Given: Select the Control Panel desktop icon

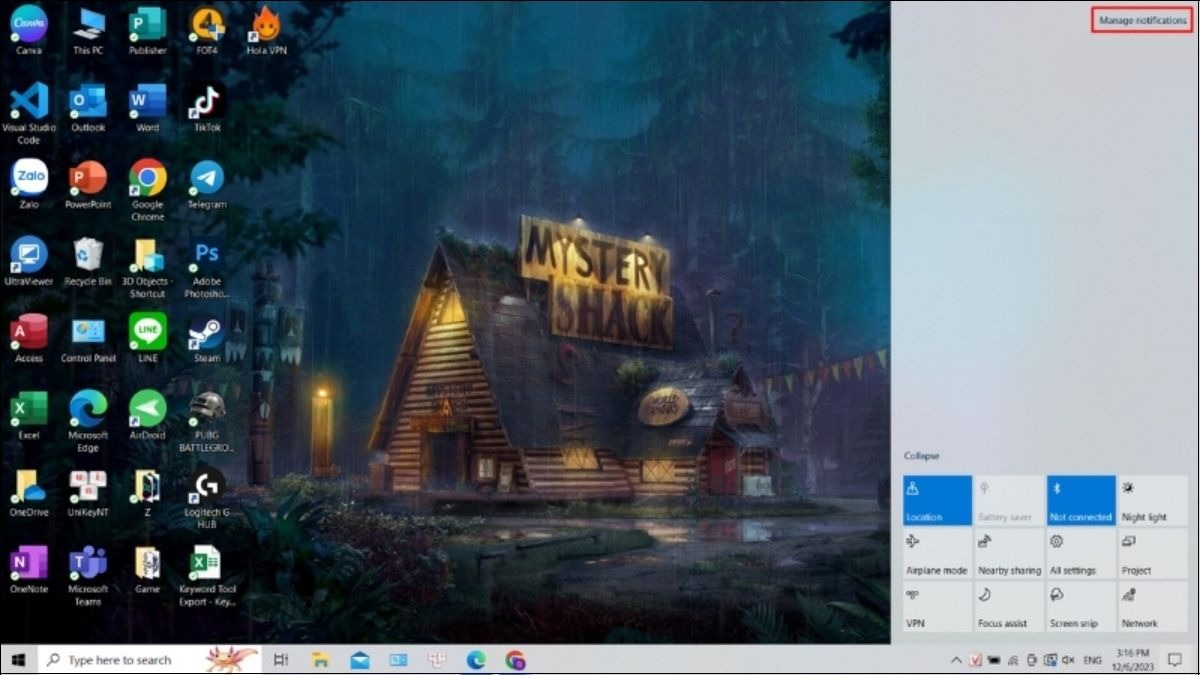Looking at the screenshot, I should [x=88, y=338].
